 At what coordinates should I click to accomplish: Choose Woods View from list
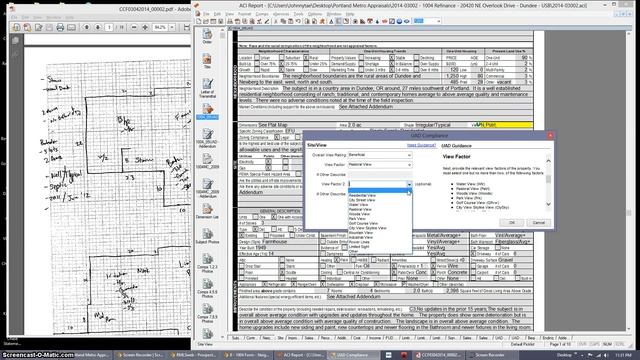[359, 214]
